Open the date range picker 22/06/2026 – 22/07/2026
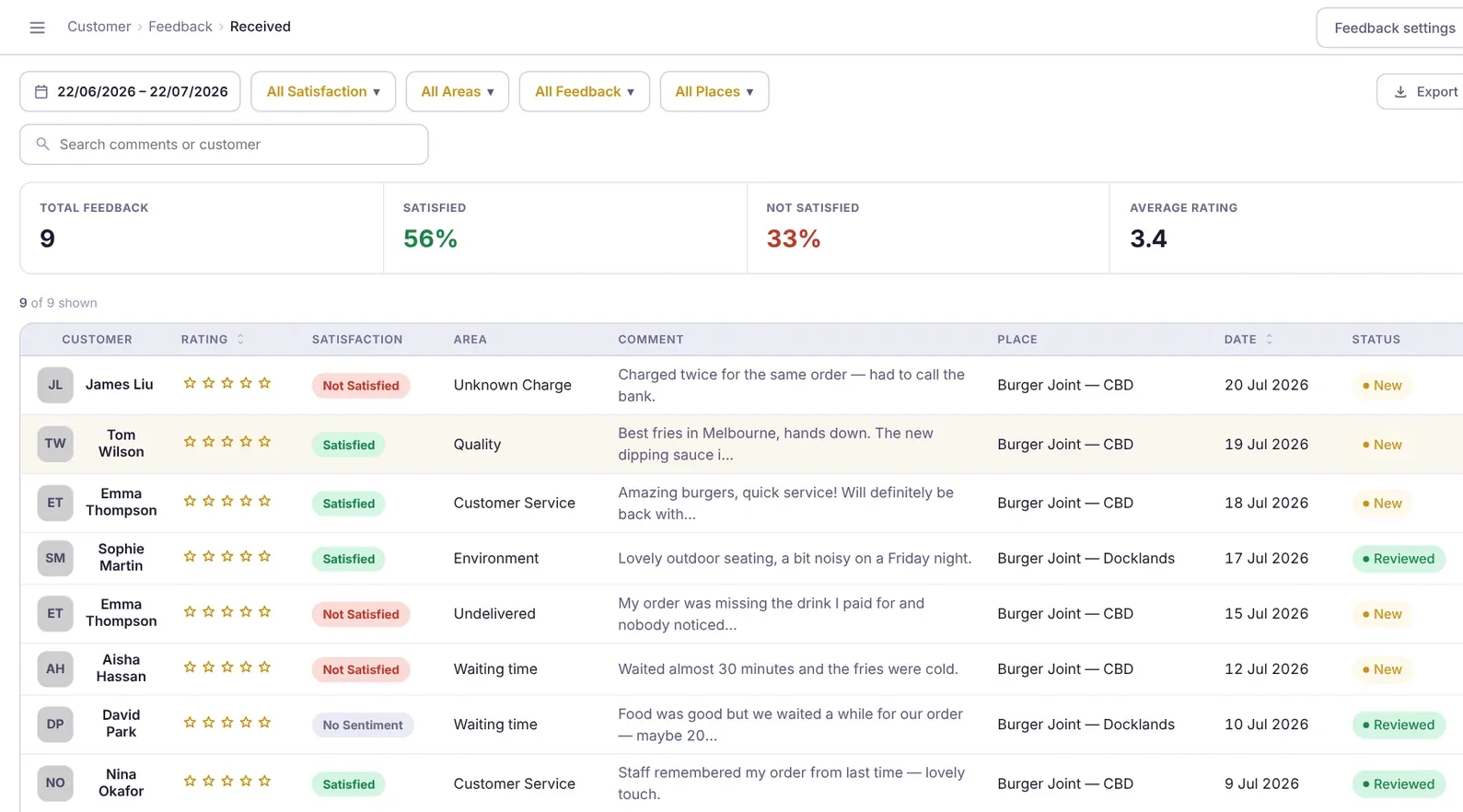The width and height of the screenshot is (1463, 812). [x=130, y=92]
